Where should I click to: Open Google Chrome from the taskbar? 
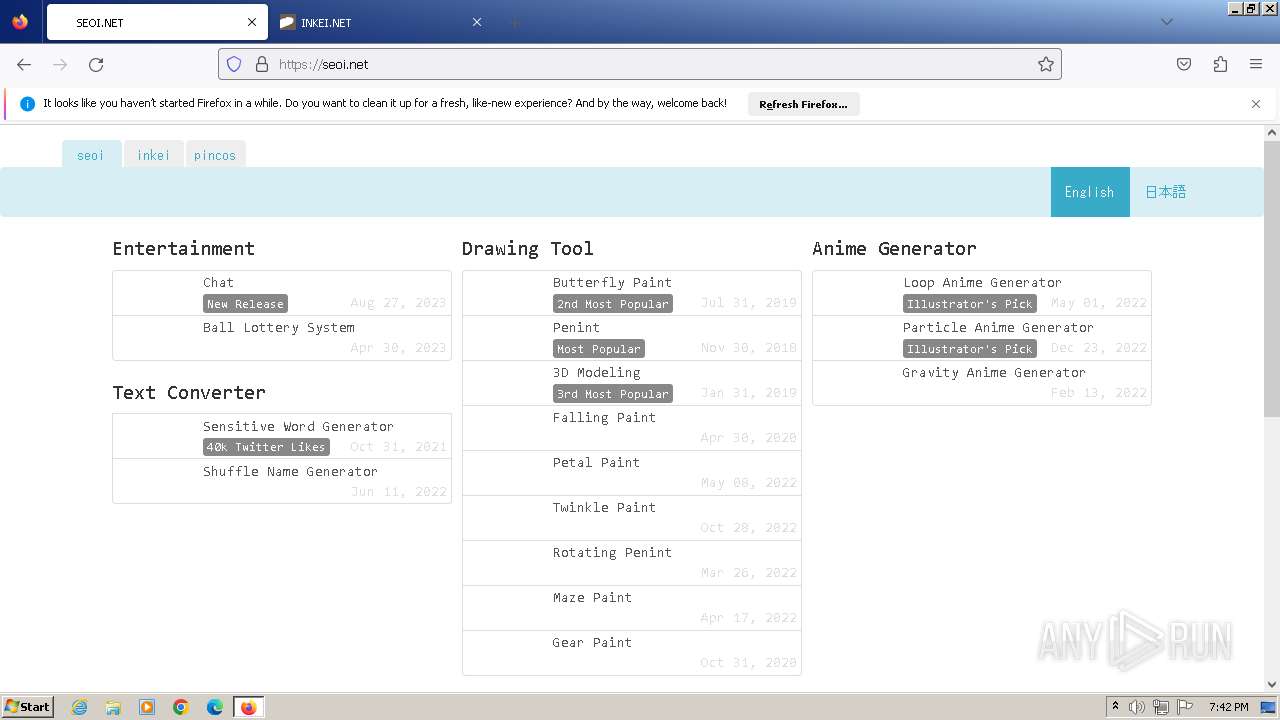[181, 707]
